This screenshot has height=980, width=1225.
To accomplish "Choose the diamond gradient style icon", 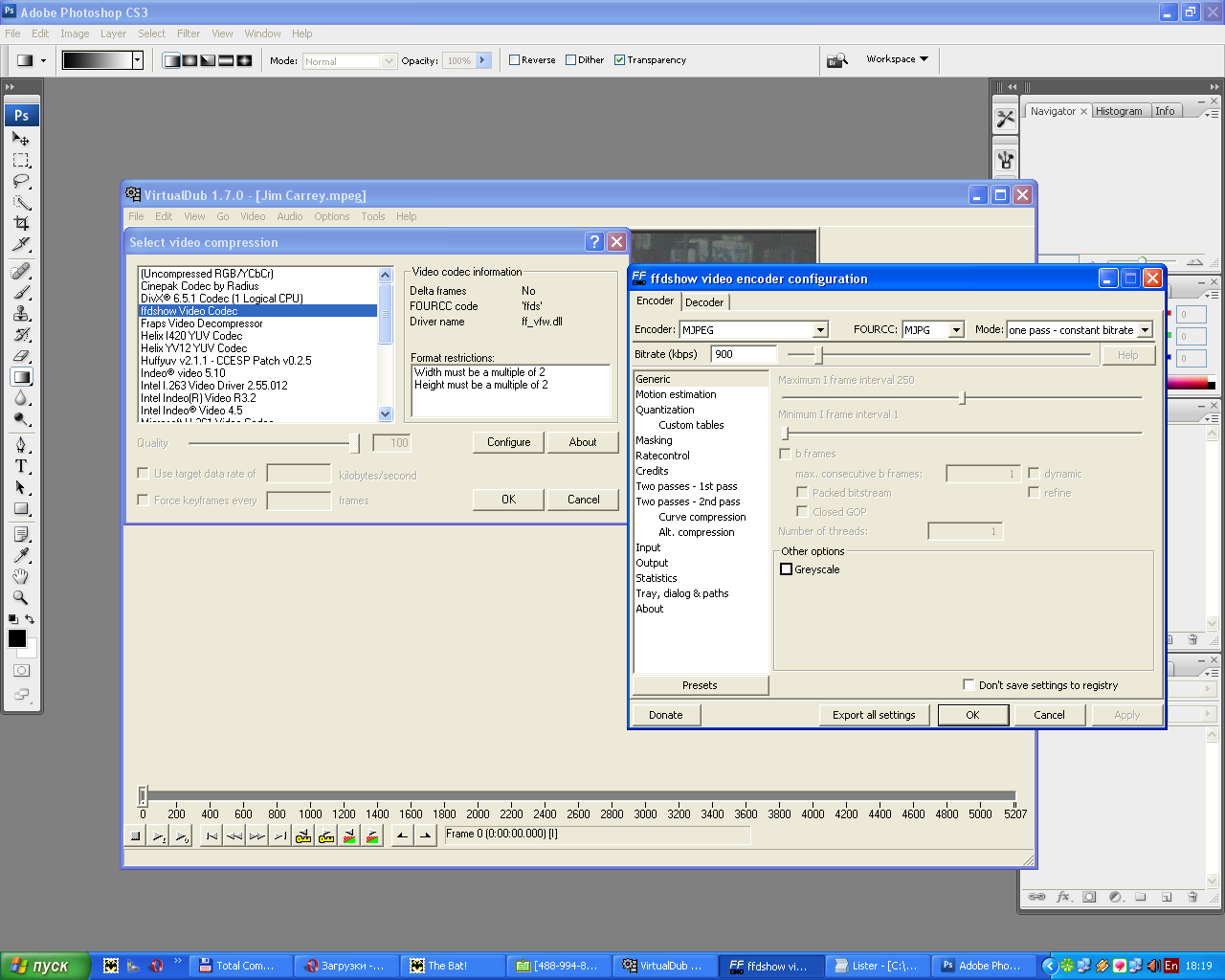I will [244, 60].
